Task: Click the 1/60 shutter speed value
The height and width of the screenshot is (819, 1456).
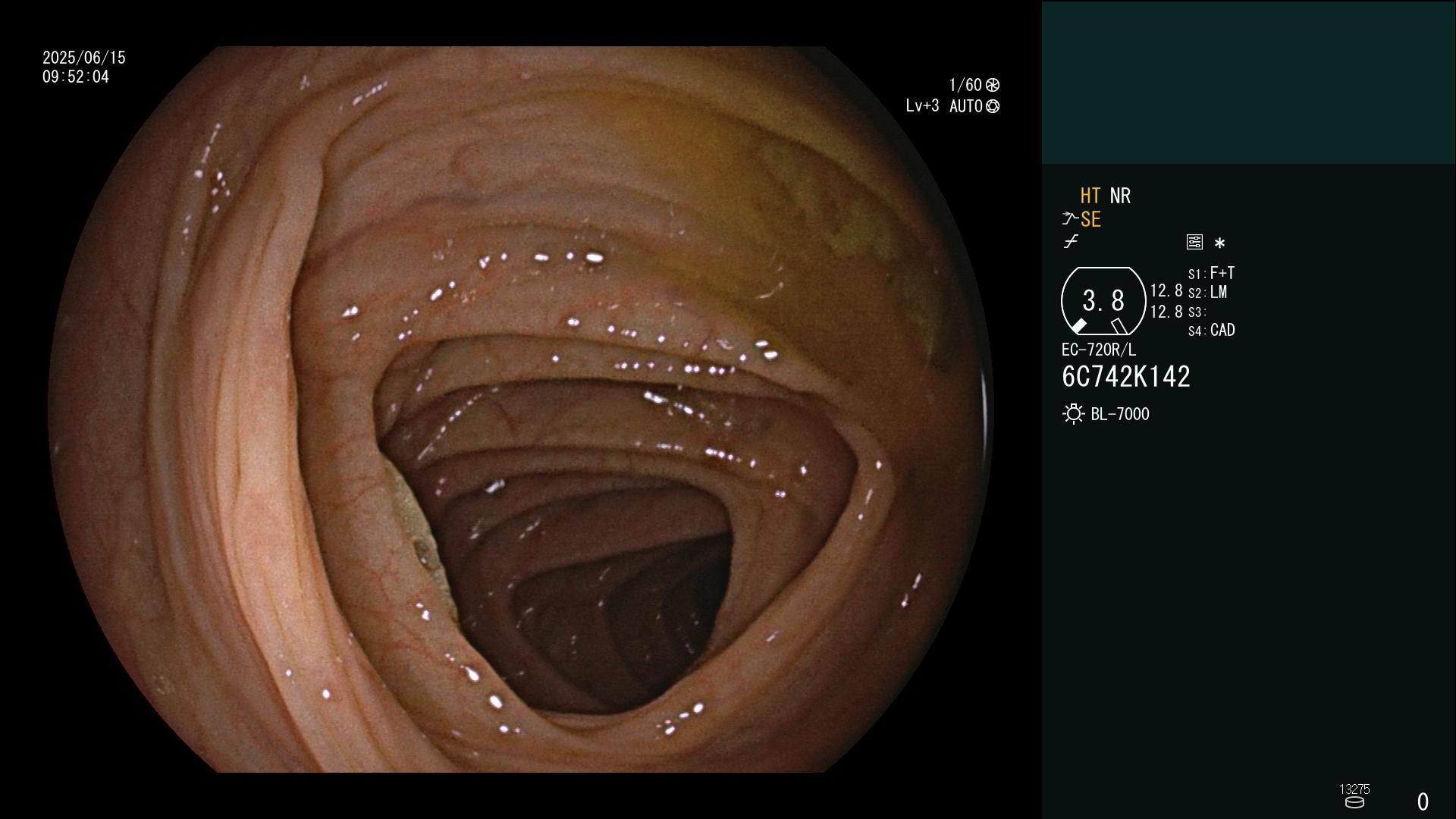Action: [x=965, y=85]
